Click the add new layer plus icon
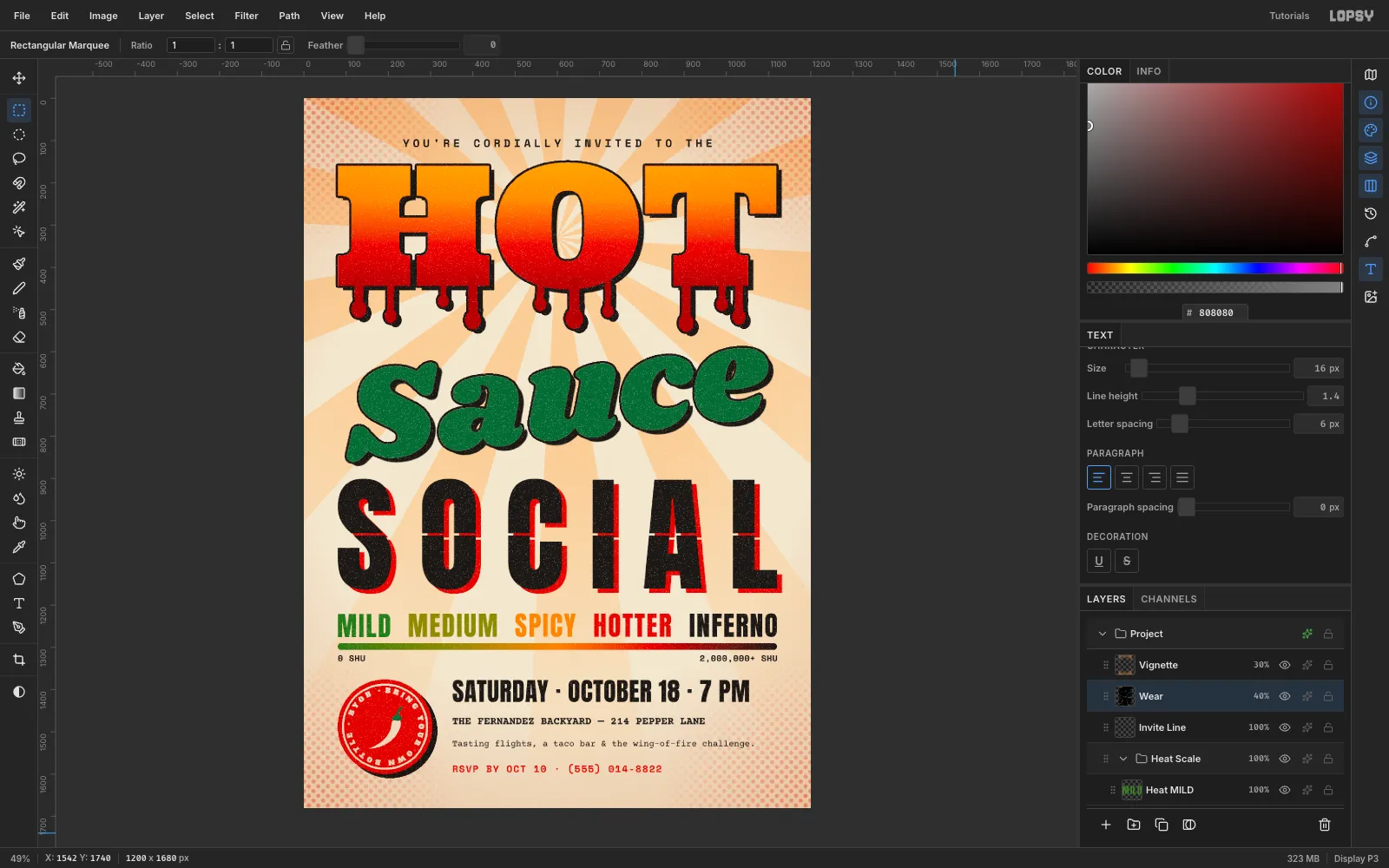Viewport: 1389px width, 868px height. pos(1106,825)
